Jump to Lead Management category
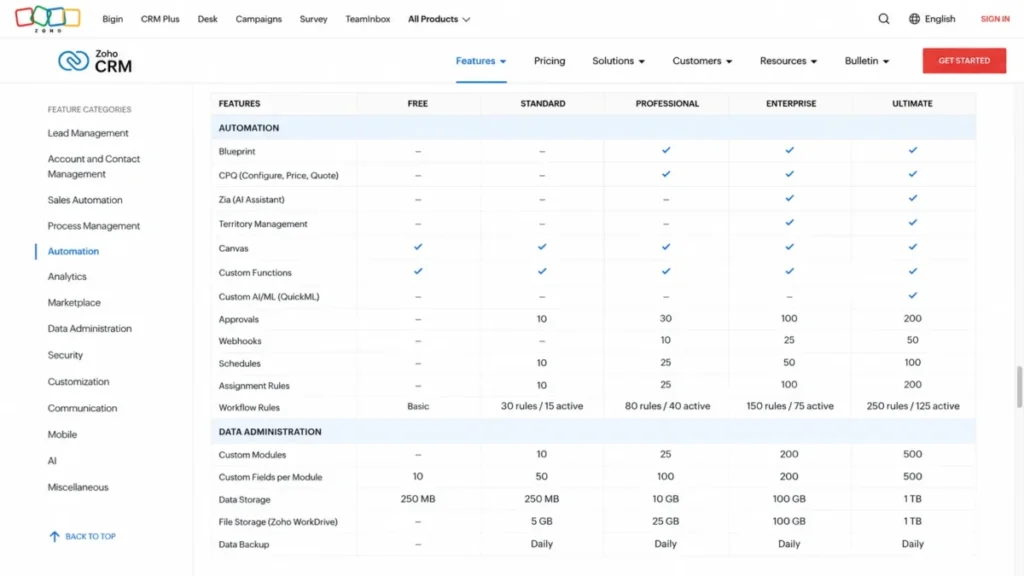 (x=88, y=133)
